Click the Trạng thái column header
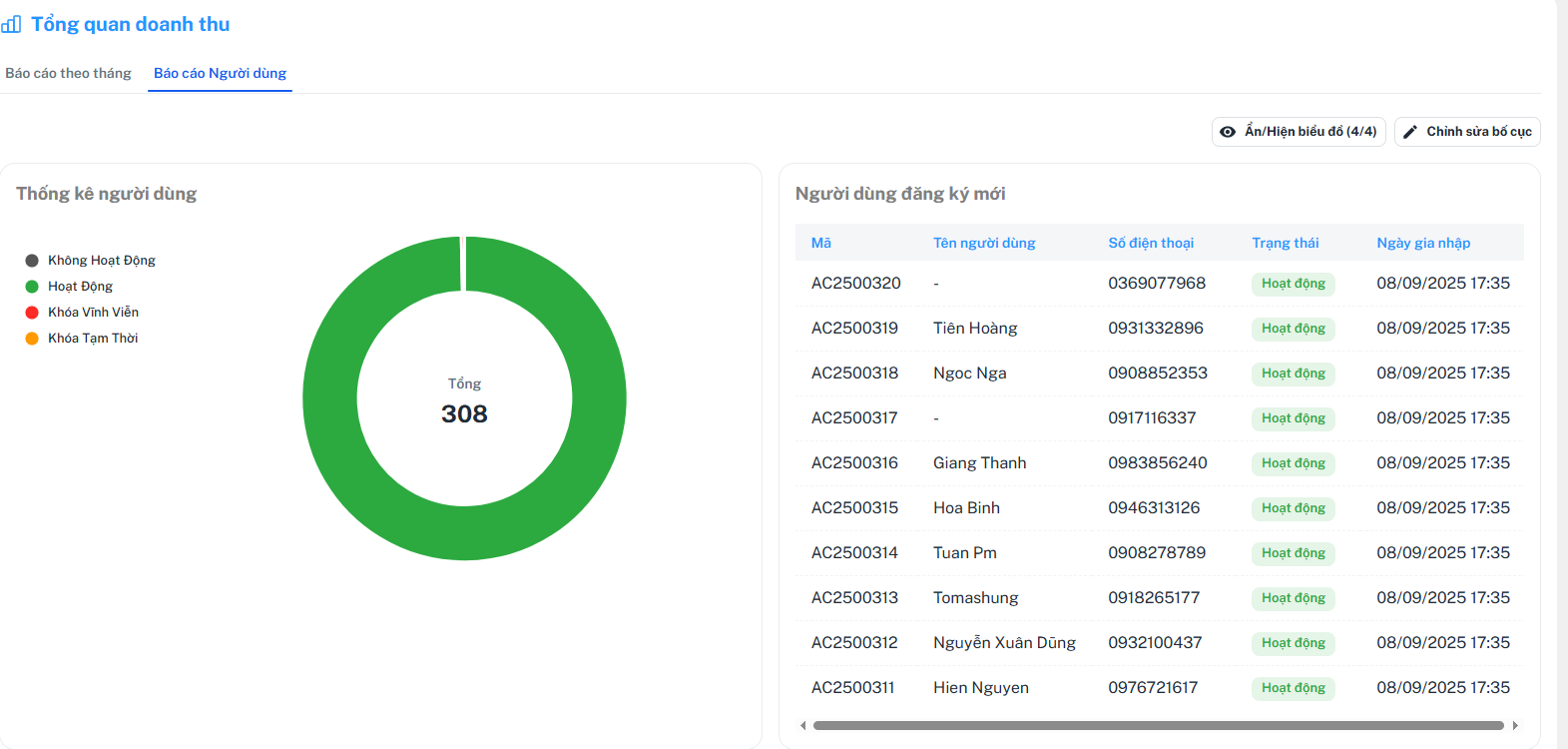Screen dimensions: 1568x749 tap(1286, 243)
